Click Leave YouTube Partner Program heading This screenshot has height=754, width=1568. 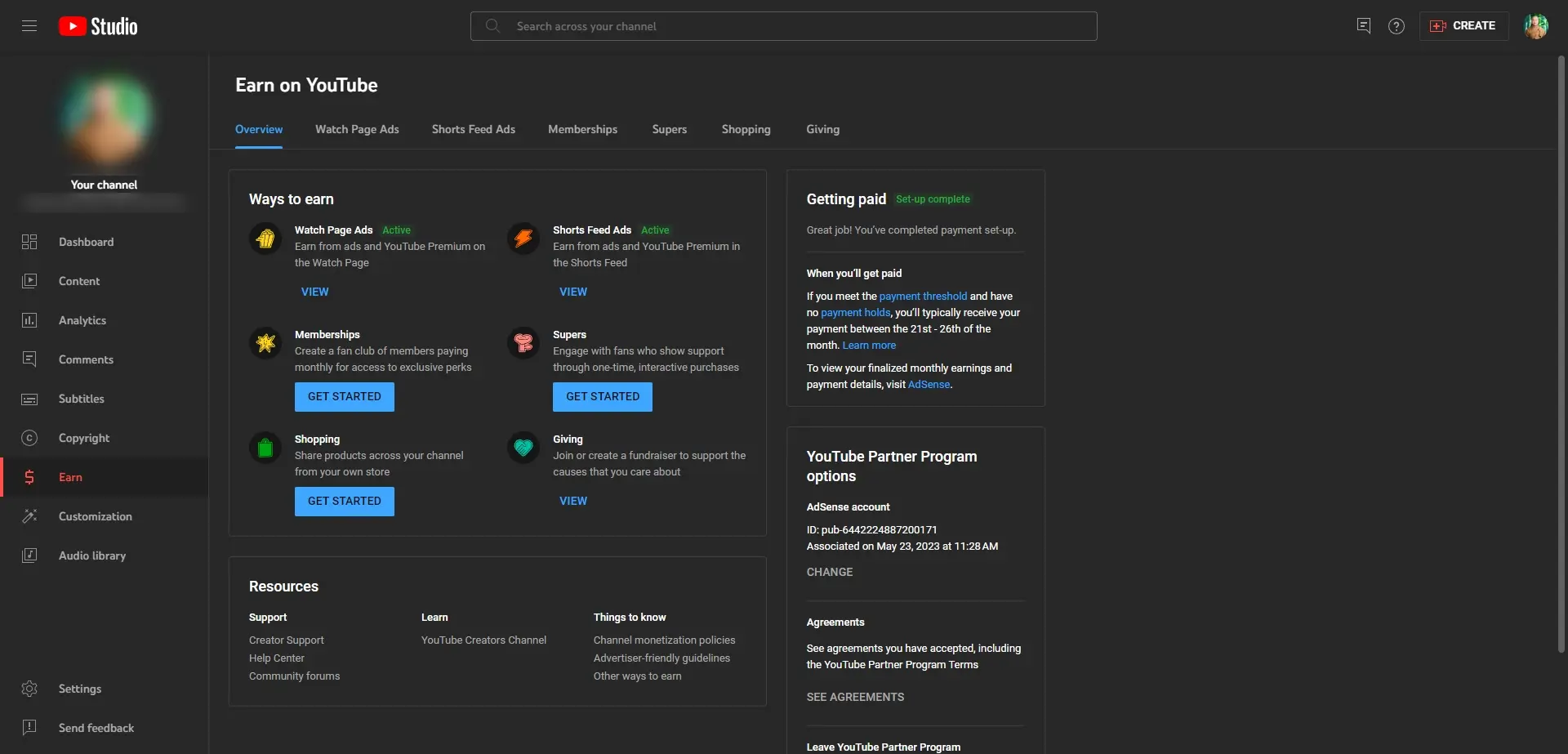click(x=884, y=747)
